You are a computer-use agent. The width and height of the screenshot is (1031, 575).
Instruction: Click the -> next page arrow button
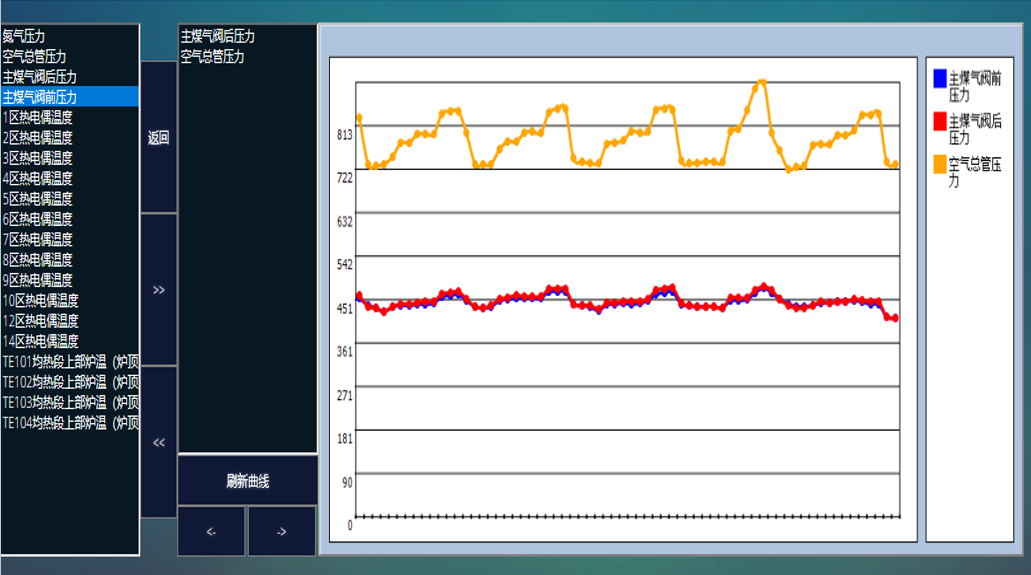click(281, 531)
